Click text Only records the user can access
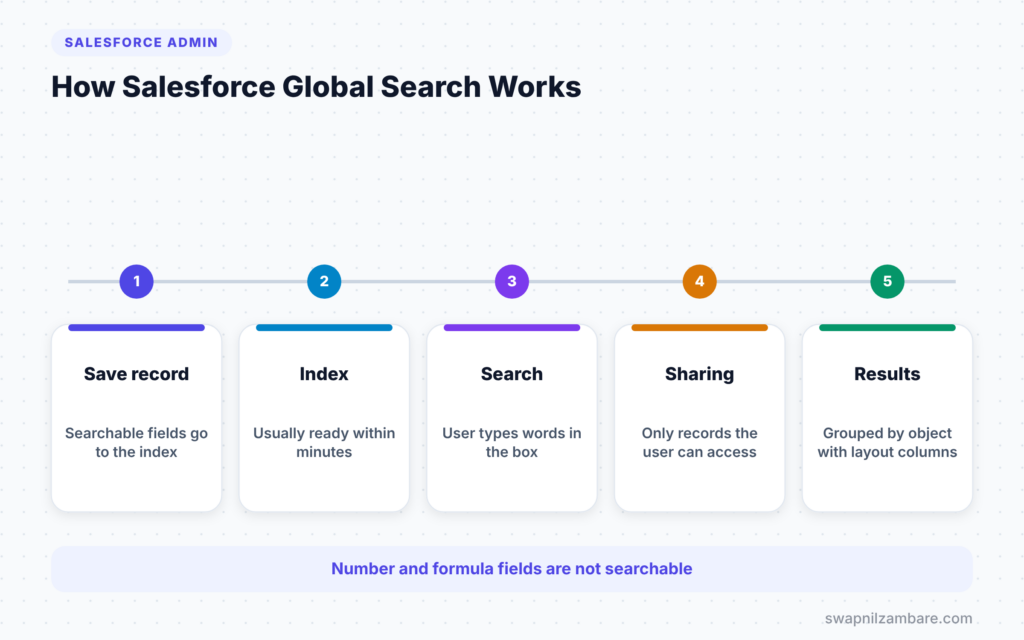Screen dimensions: 1024x640 (x=699, y=443)
